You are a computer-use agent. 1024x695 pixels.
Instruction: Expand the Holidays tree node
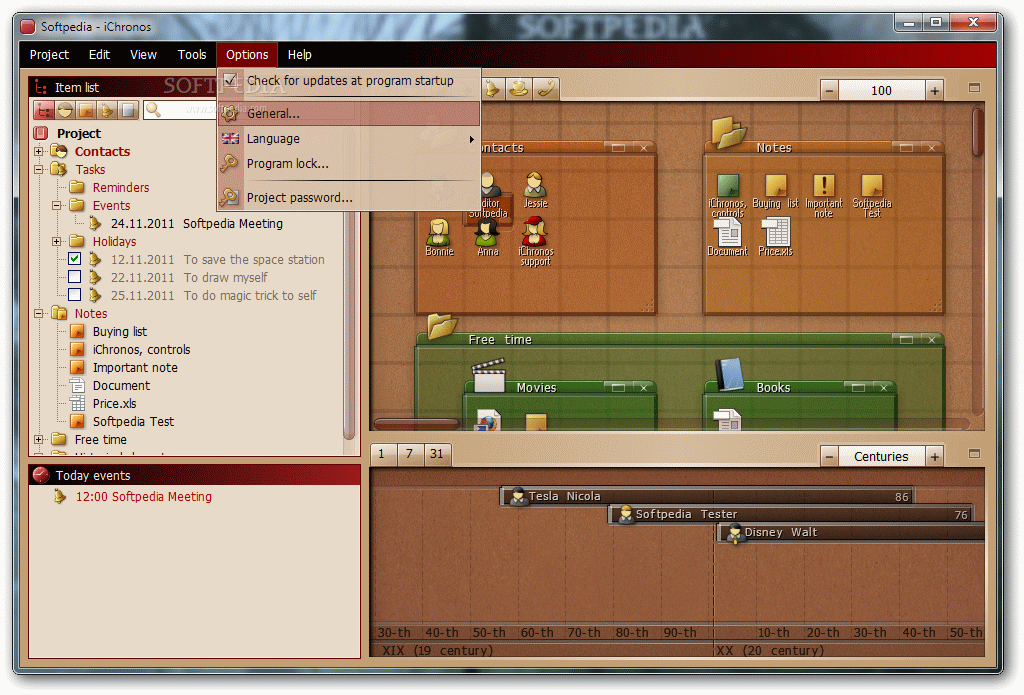point(57,242)
